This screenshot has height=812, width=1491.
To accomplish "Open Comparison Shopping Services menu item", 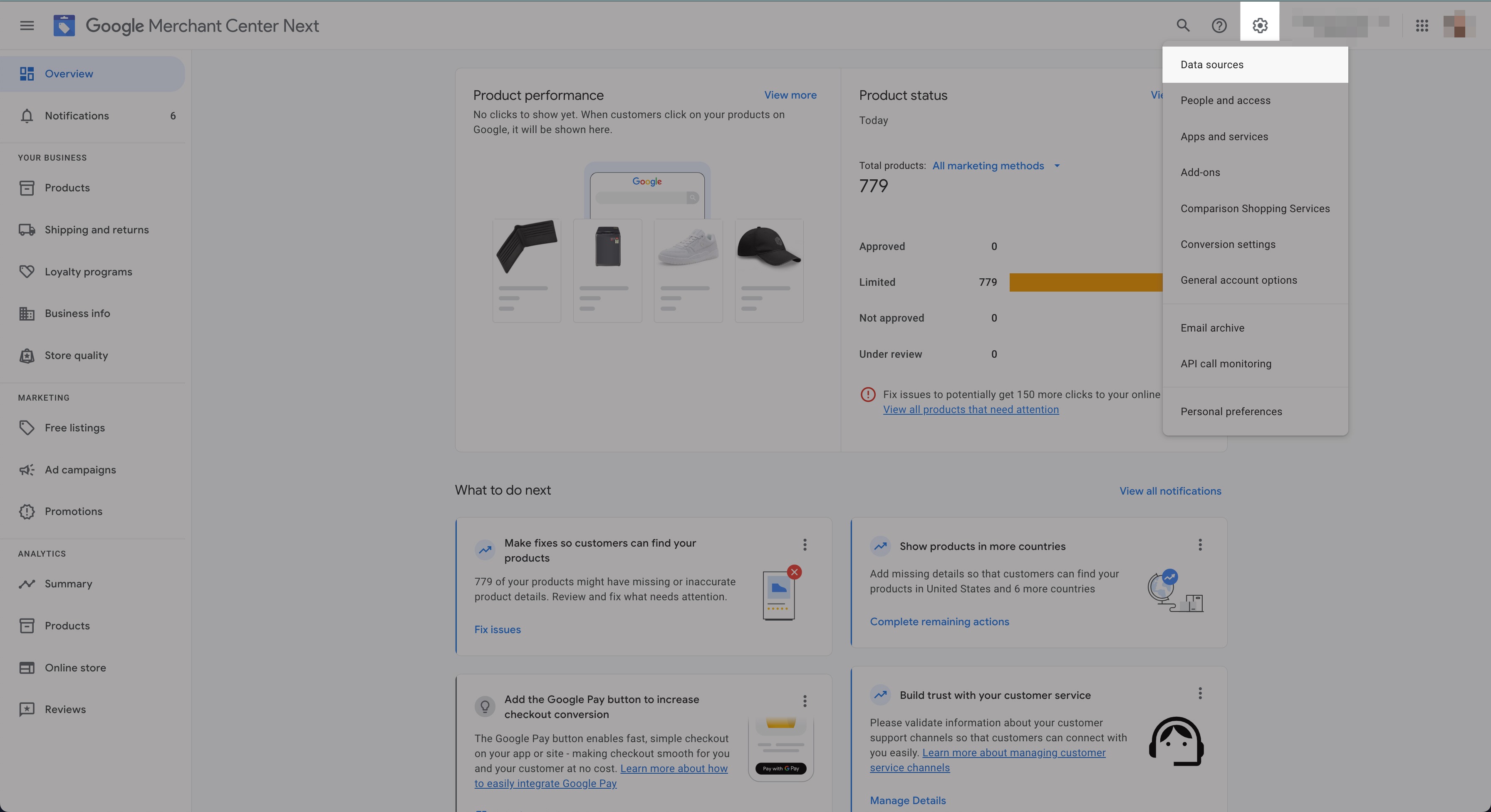I will [1255, 208].
